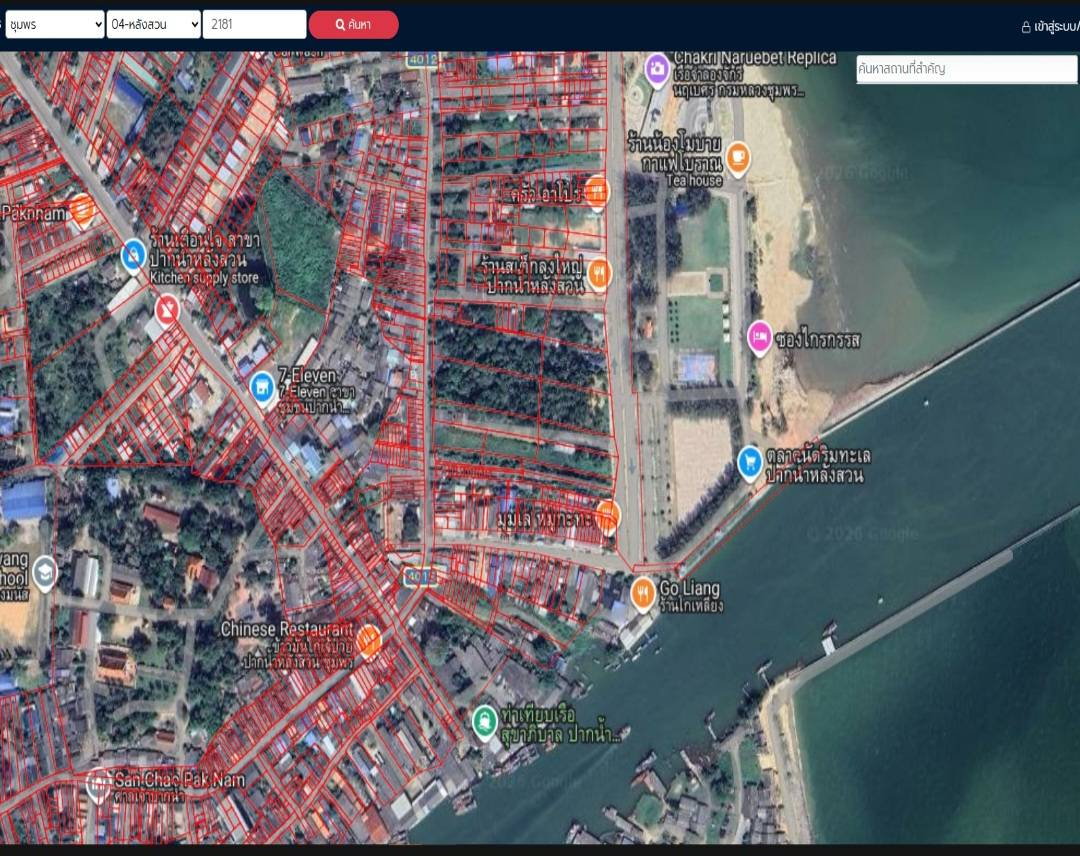Select the grey school graduation cap pin
This screenshot has height=856, width=1080.
point(45,573)
